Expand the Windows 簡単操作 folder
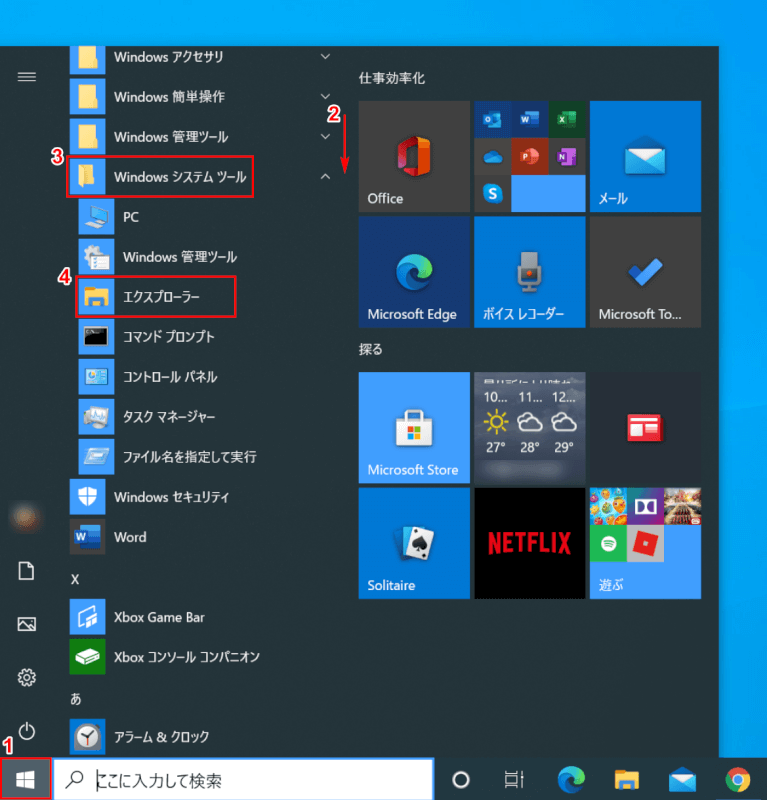Viewport: 767px width, 800px height. pos(203,96)
